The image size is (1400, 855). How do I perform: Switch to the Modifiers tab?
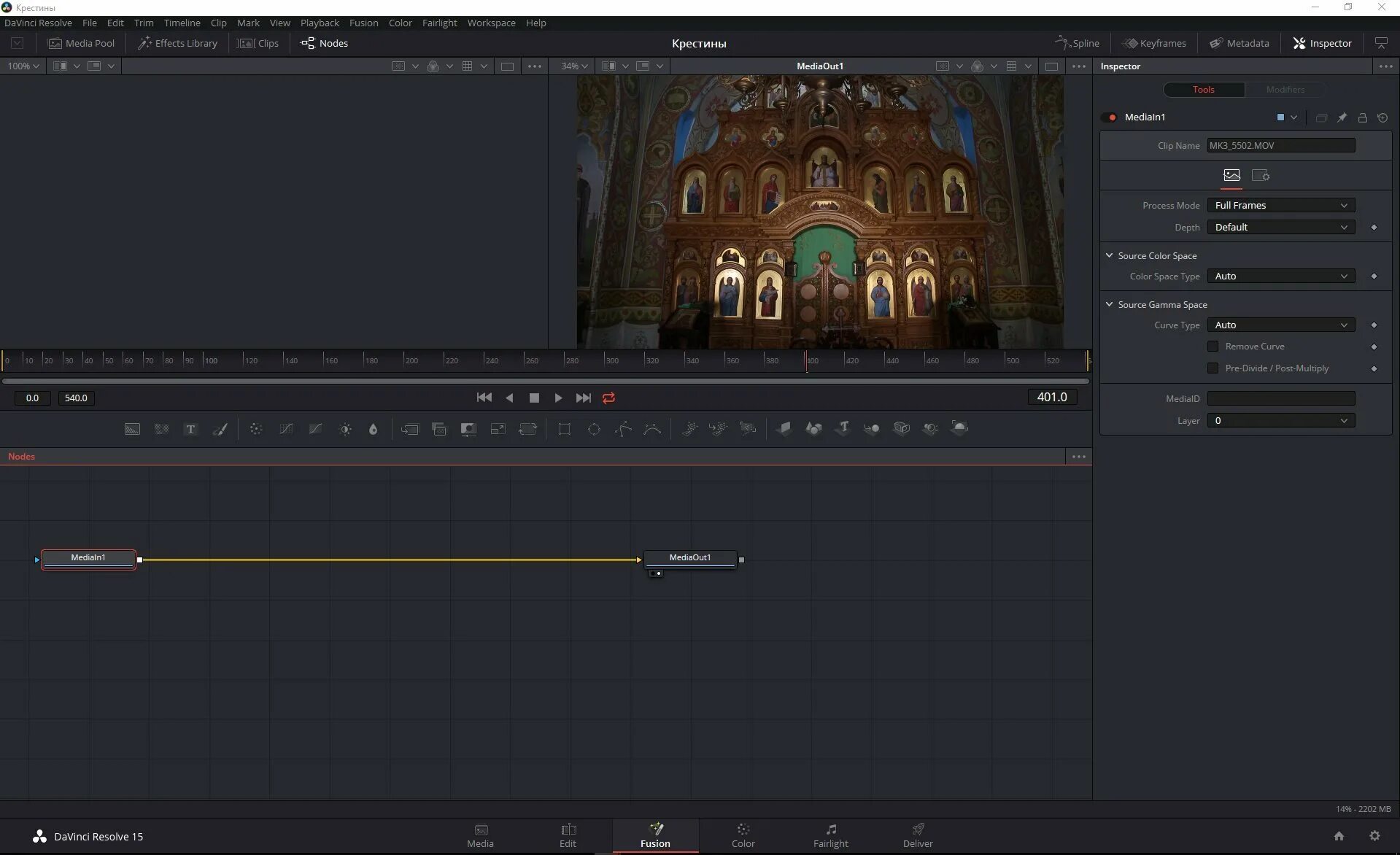pyautogui.click(x=1285, y=90)
